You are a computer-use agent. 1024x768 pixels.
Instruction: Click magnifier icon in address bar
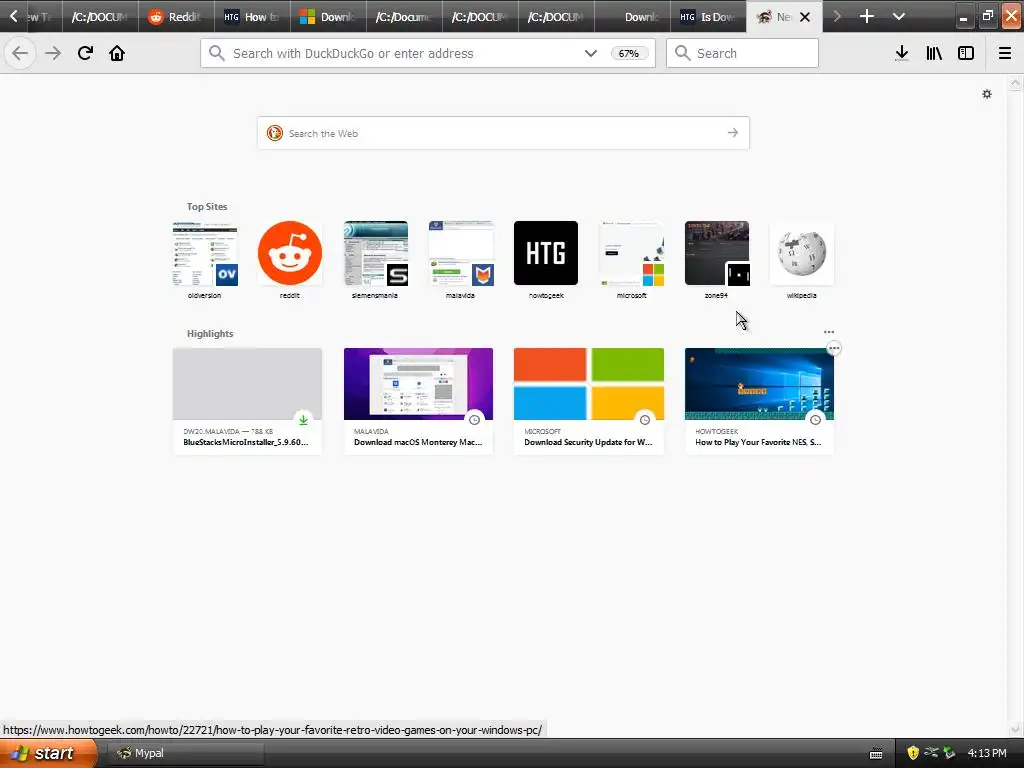[217, 53]
